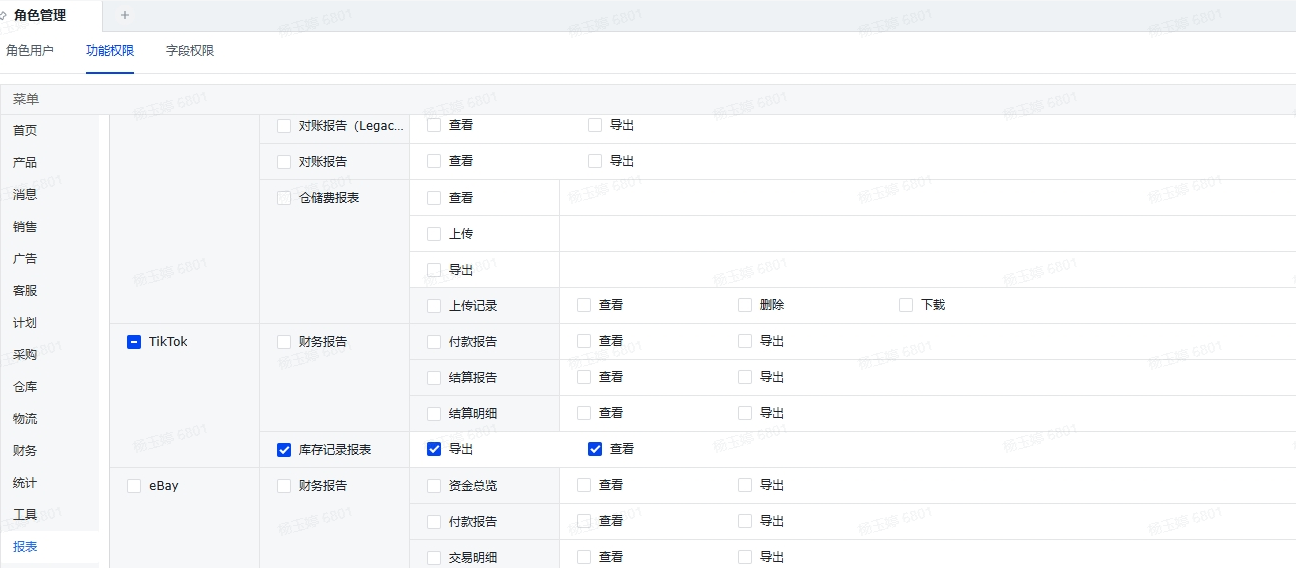Open the 字段权限 tab
Screen dimensions: 1296x568
pyautogui.click(x=190, y=50)
